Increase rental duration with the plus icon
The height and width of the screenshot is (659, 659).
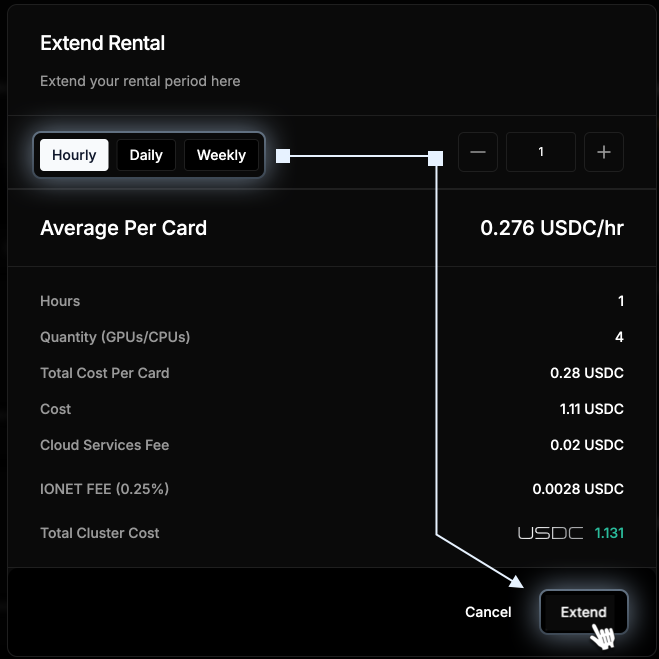point(604,152)
